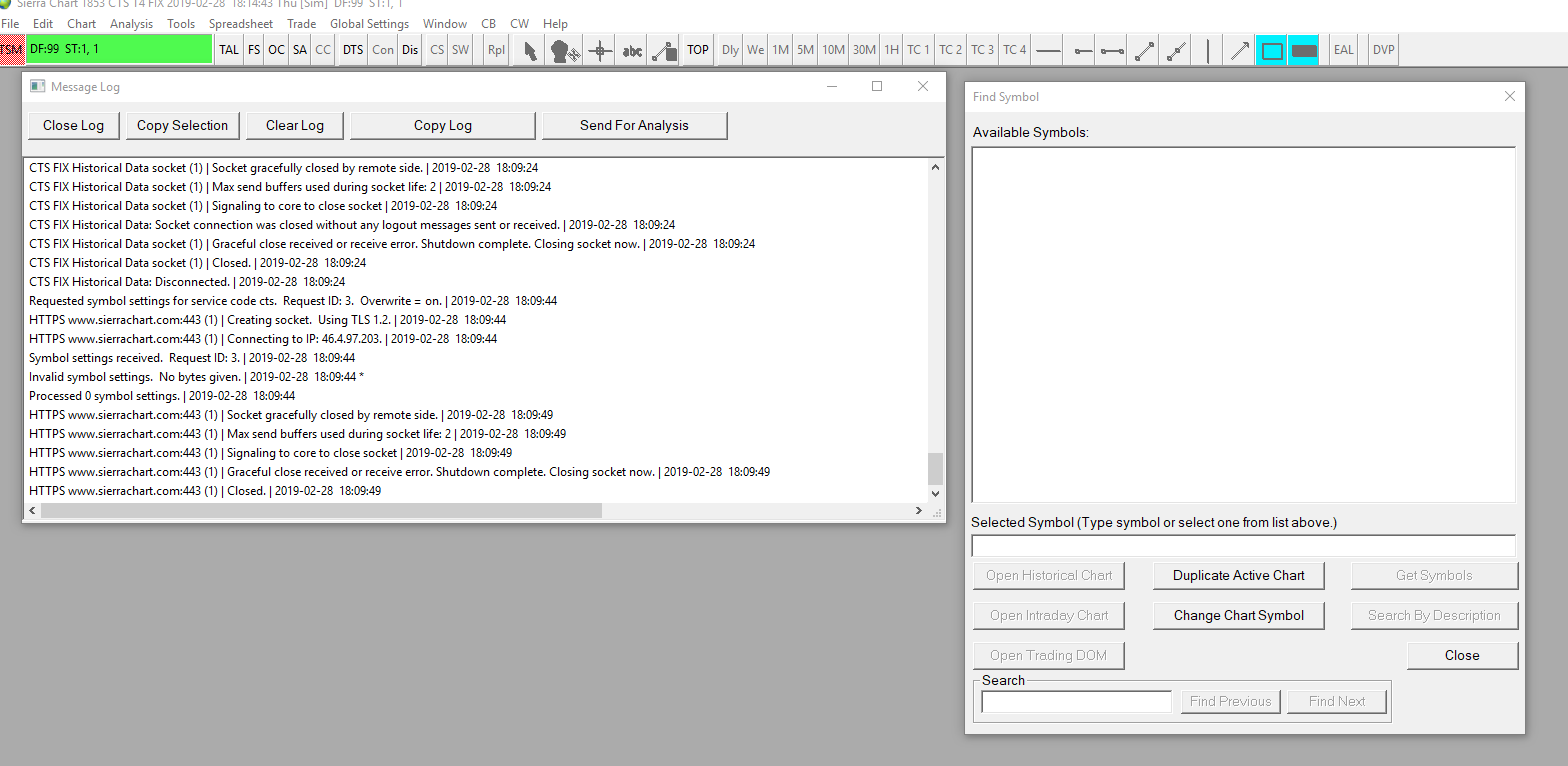Click the TC 1 toolbar button
The image size is (1568, 766).
click(918, 50)
